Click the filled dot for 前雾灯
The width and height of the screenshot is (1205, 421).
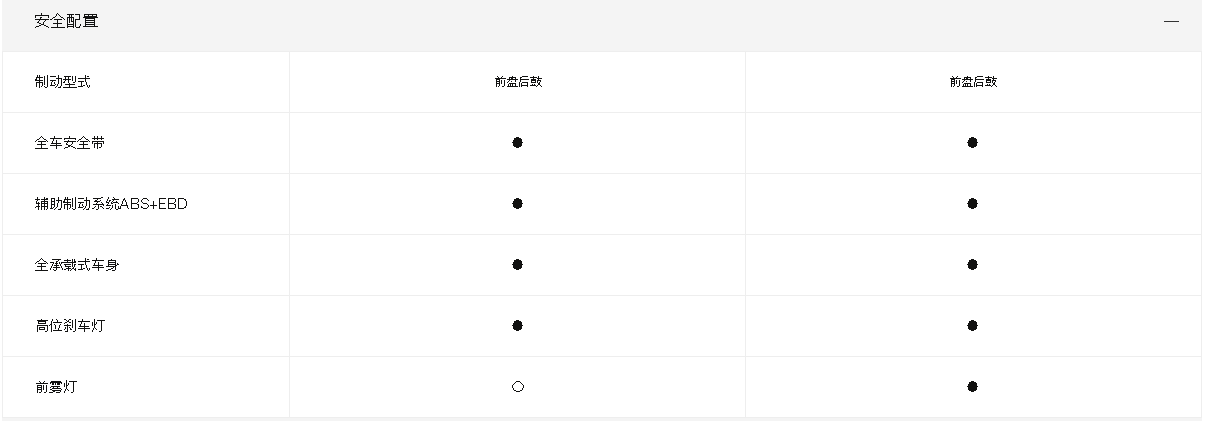(x=972, y=387)
